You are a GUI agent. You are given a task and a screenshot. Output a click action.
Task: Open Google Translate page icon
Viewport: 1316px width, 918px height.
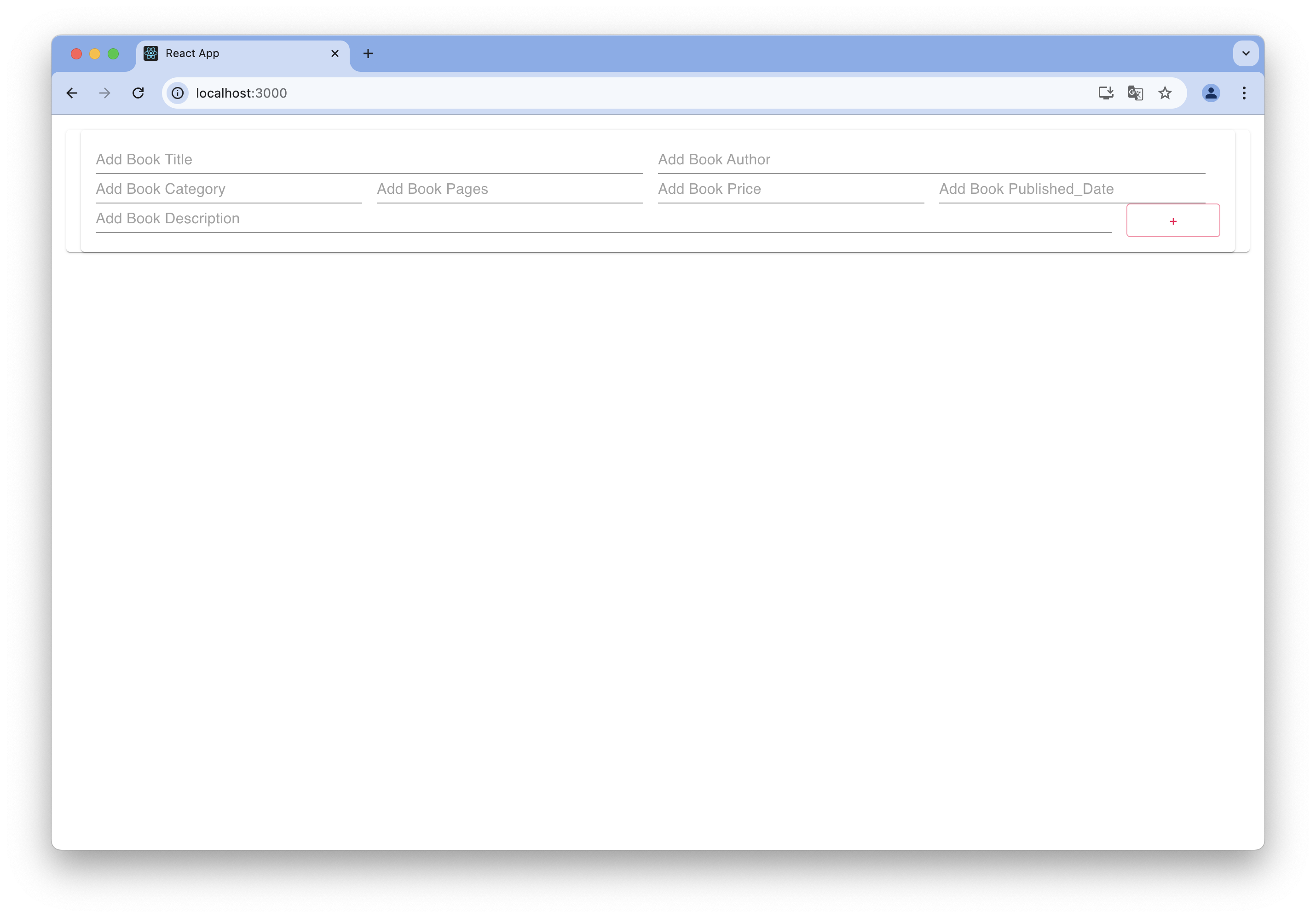click(1135, 93)
